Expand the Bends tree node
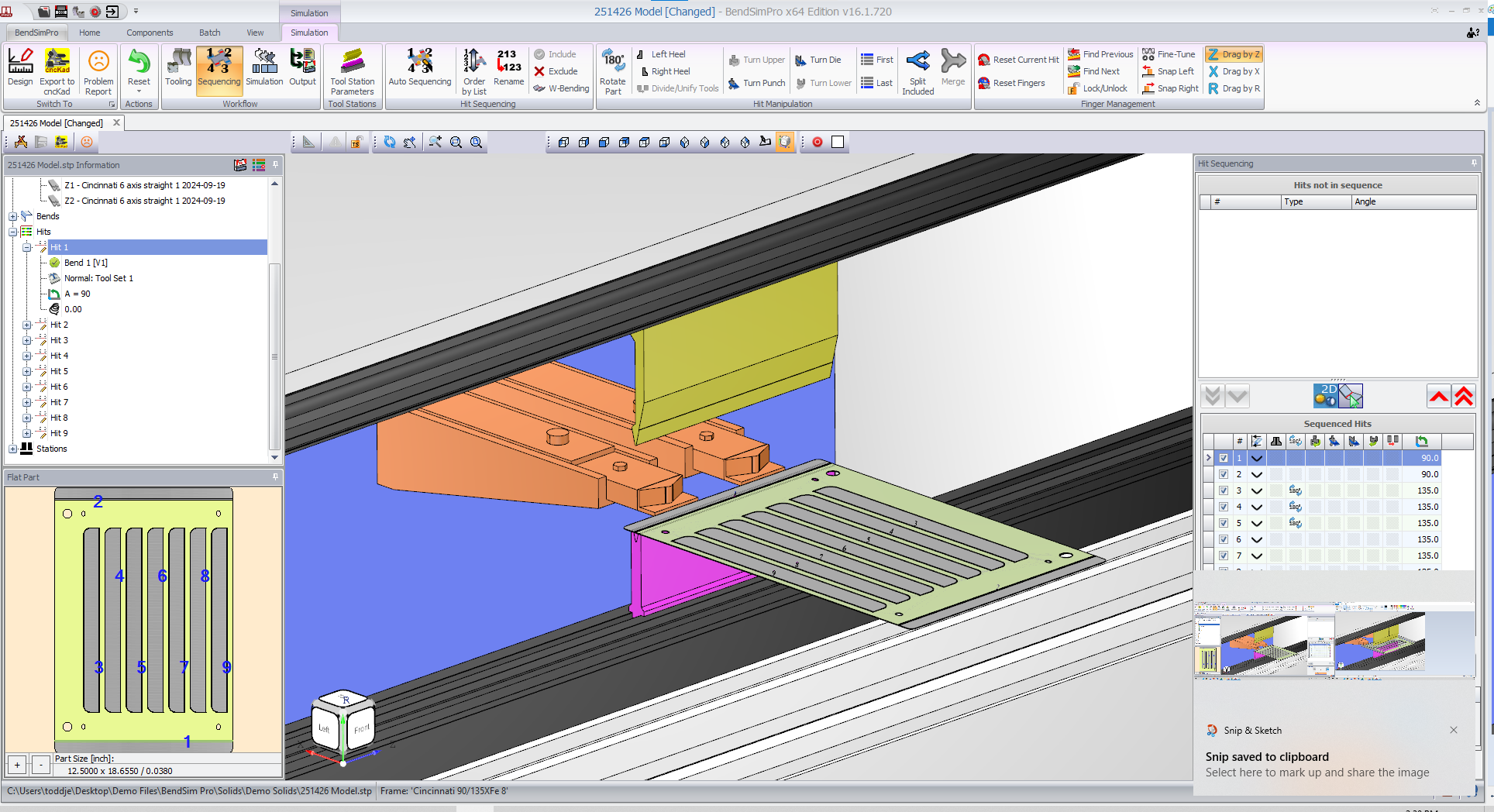1494x812 pixels. pos(13,216)
